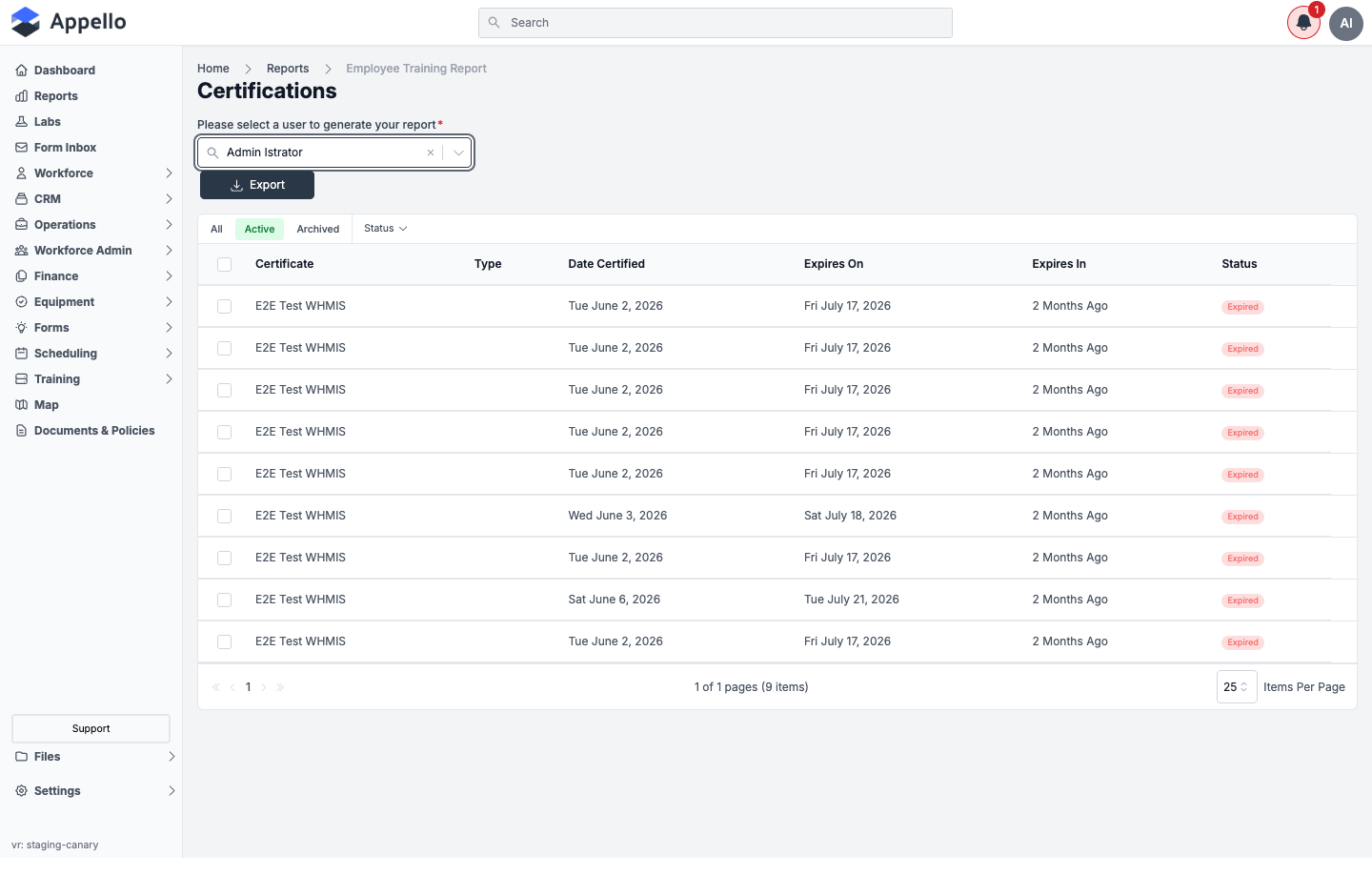1372x875 pixels.
Task: Open the Status filter dropdown
Action: [386, 229]
